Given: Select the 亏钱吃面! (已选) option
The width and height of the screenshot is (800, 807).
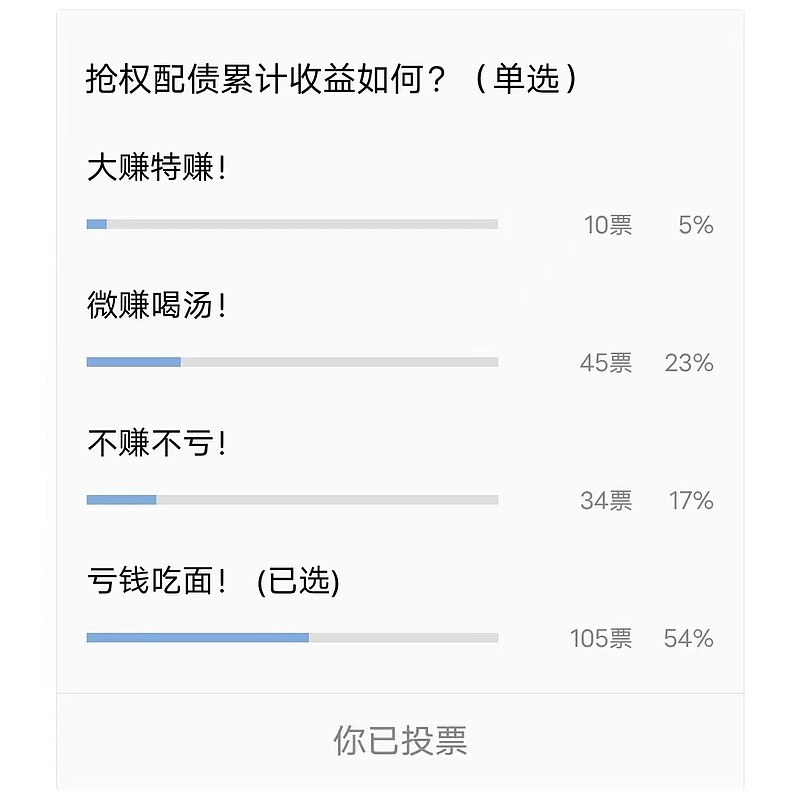Looking at the screenshot, I should coord(213,581).
